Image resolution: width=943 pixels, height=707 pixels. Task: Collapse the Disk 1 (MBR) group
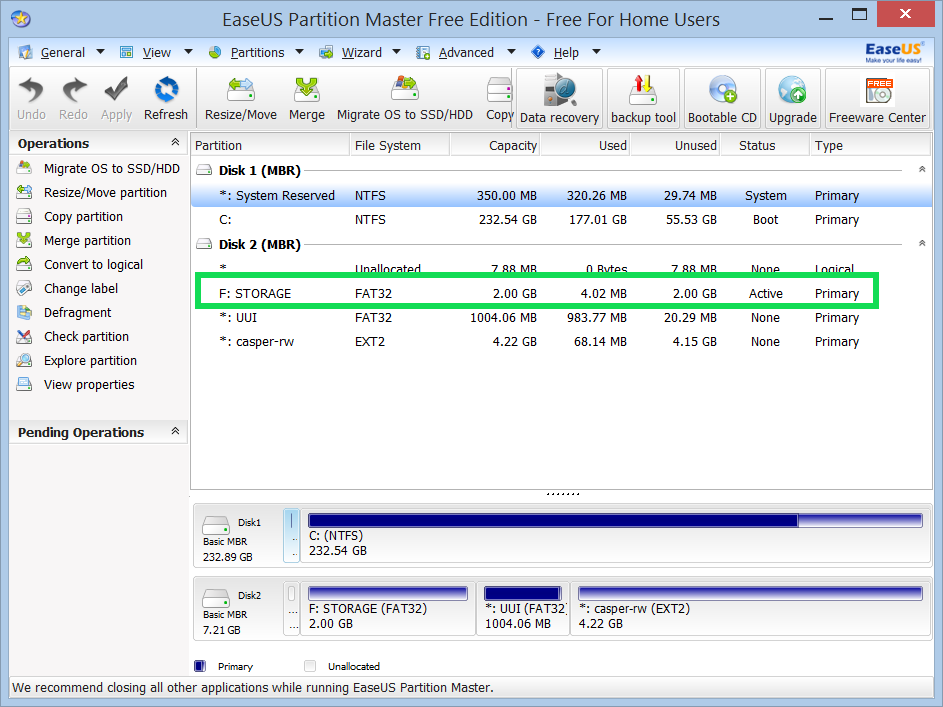point(922,170)
